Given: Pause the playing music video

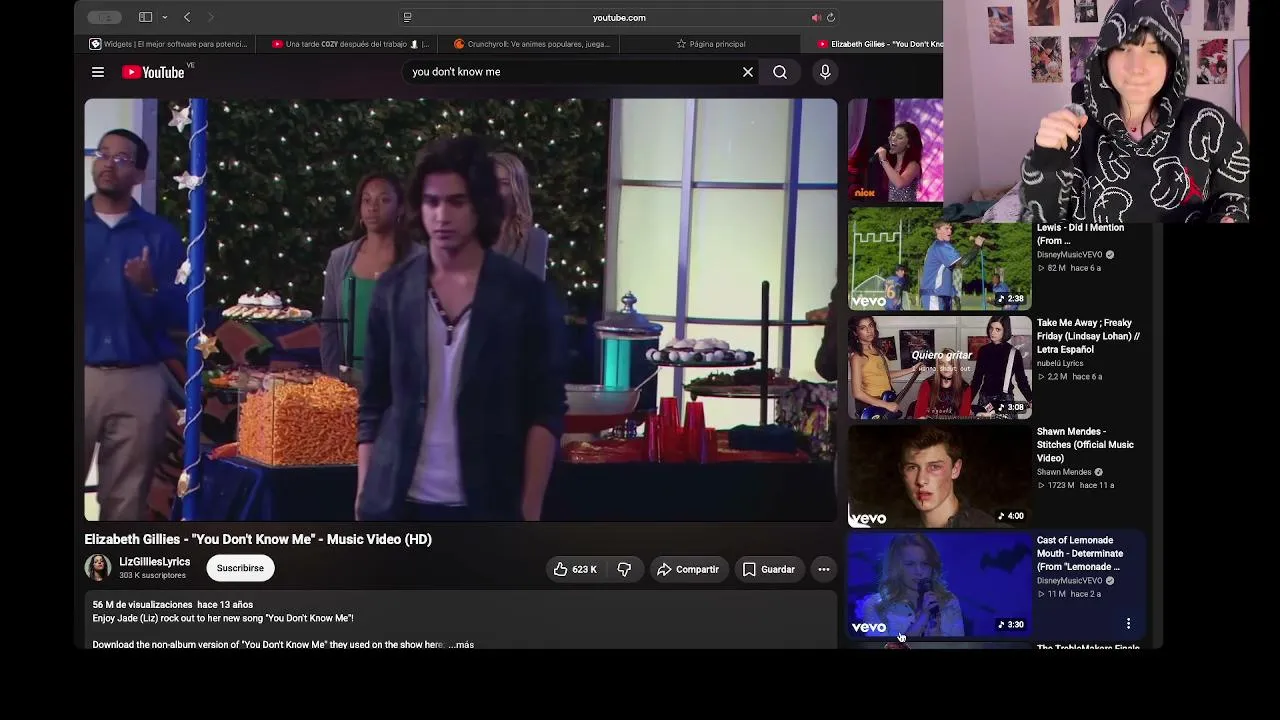Looking at the screenshot, I should point(461,310).
